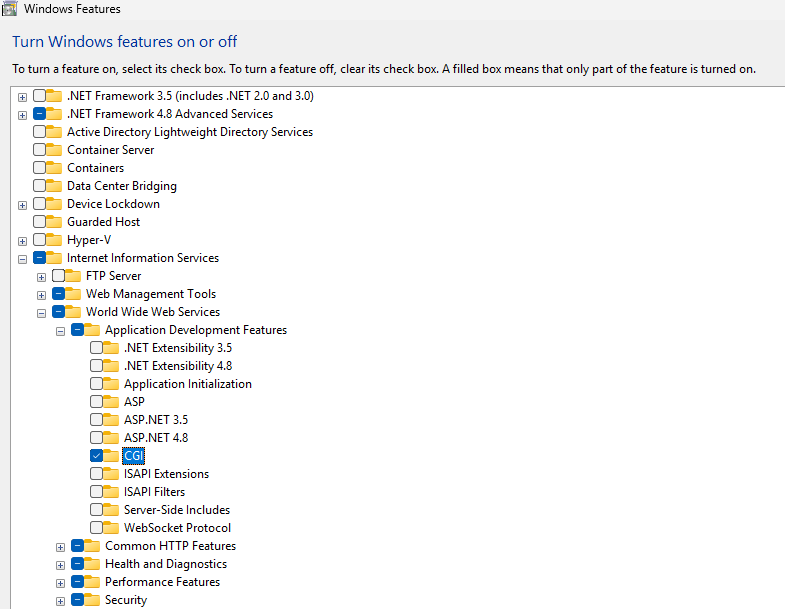Select 'ISAPI Filters' label
The image size is (785, 609).
155,492
